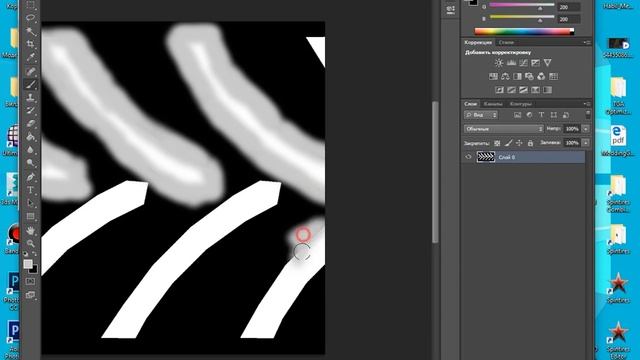Change screen mode via toolbar icon
Image resolution: width=640 pixels, height=360 pixels.
coord(31,295)
